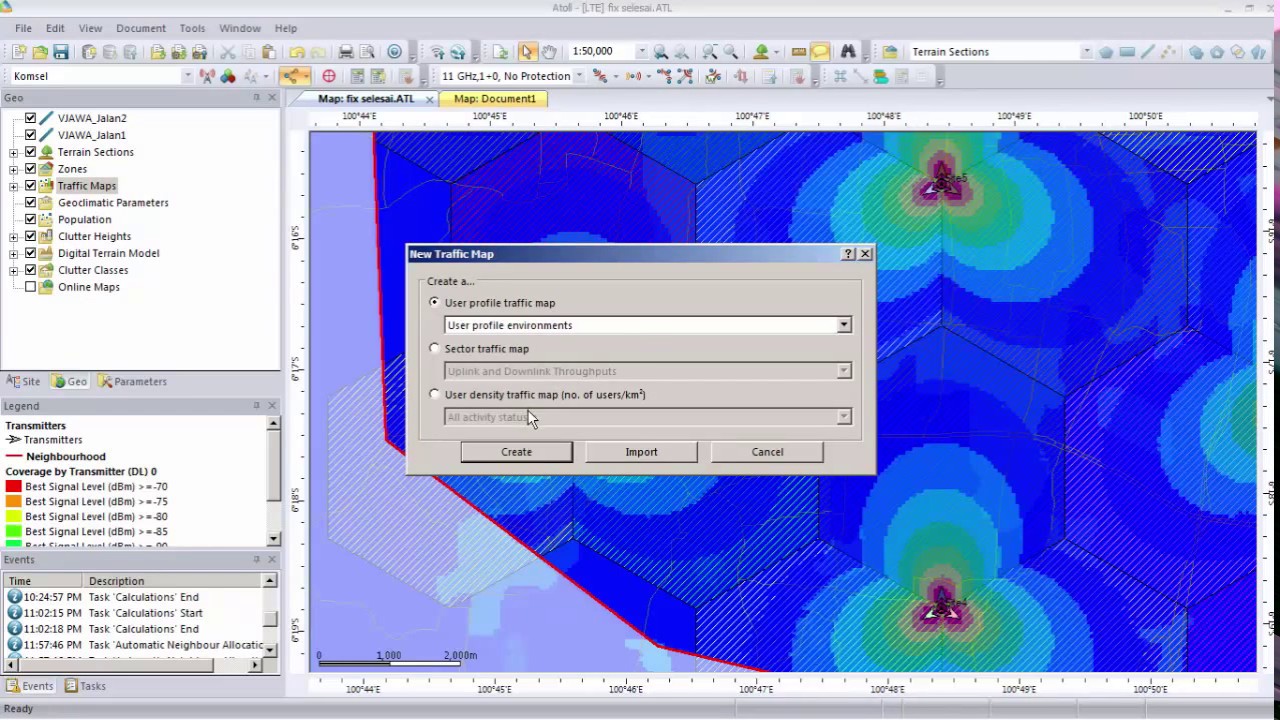Click the Create button
This screenshot has height=720, width=1280.
[517, 452]
